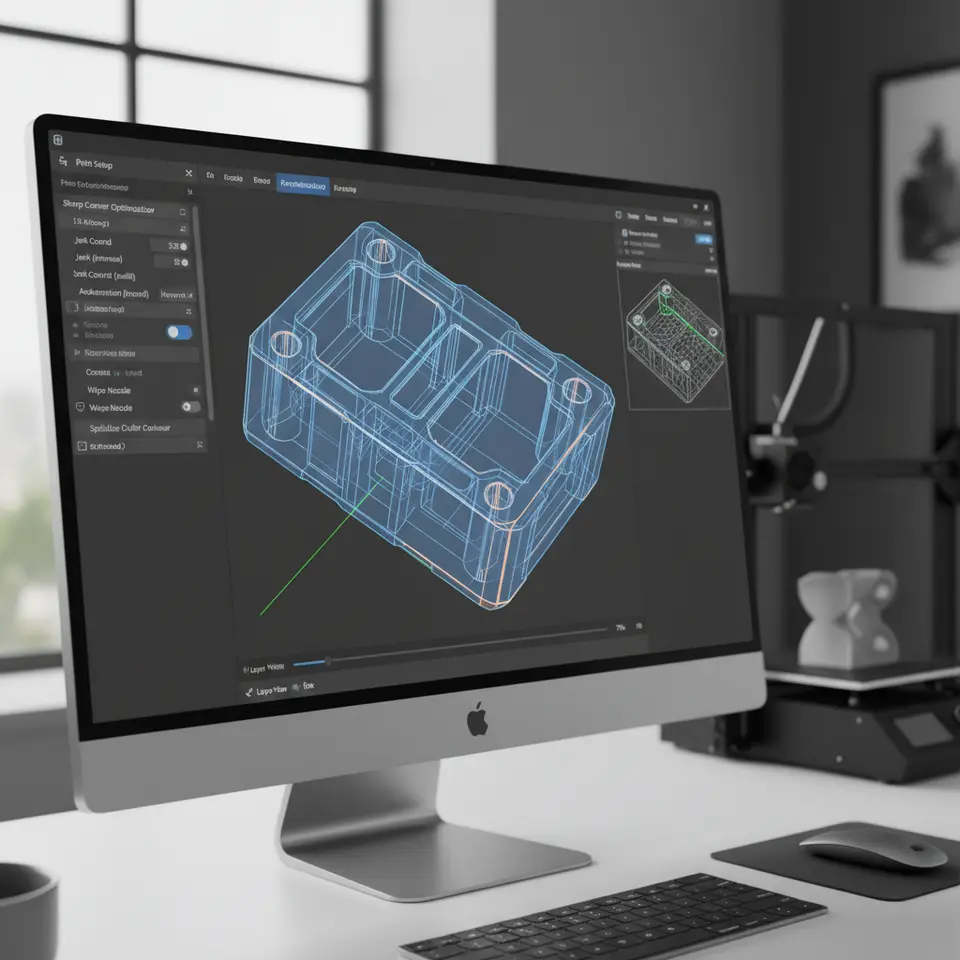Click the shield icon beside Wege Neode

(x=80, y=407)
